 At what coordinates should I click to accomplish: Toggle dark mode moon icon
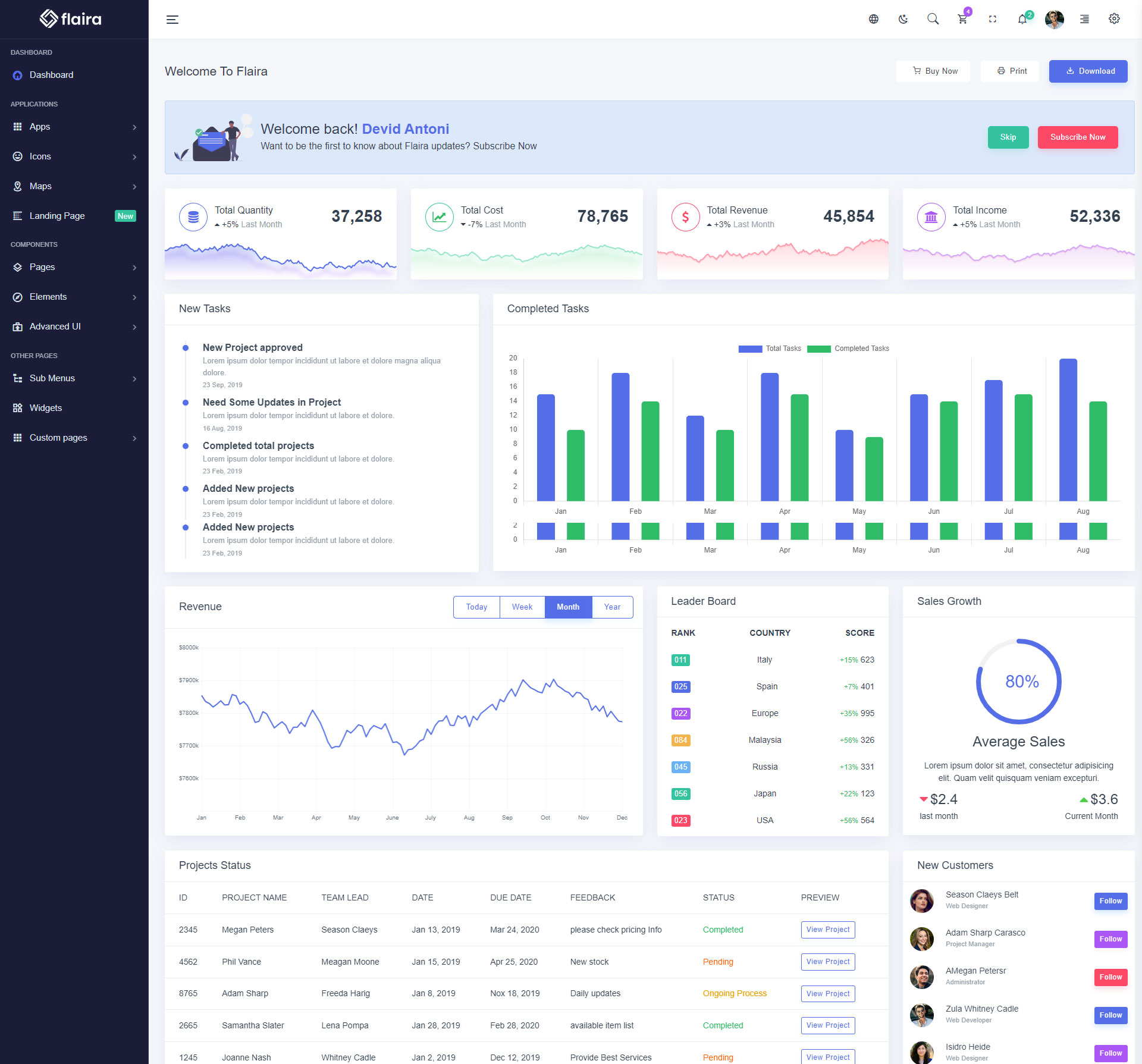pos(903,19)
